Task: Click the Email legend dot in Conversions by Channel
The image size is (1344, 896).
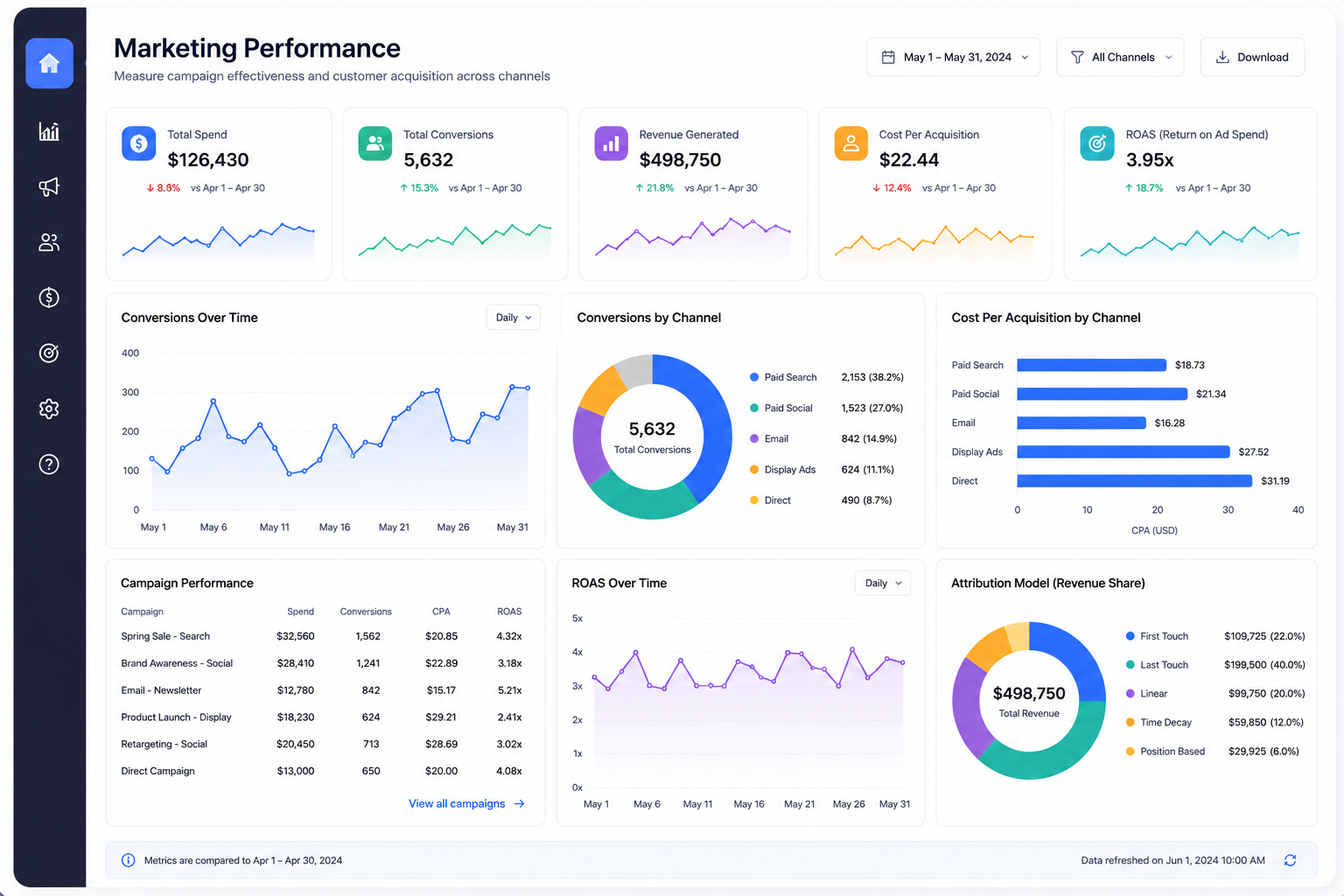Action: click(754, 438)
